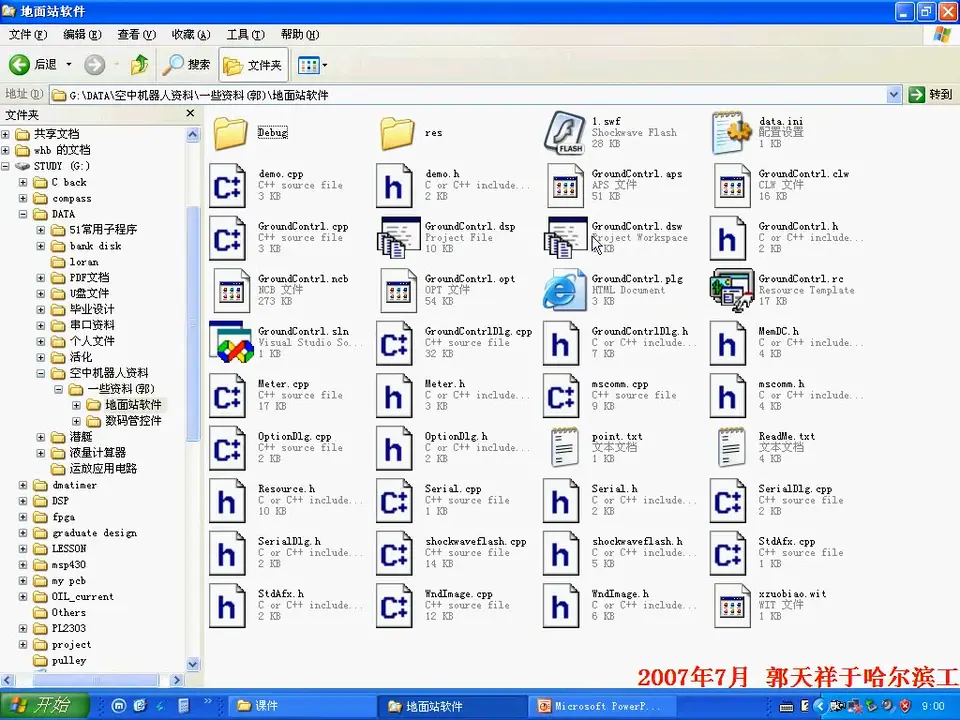Open the Debug folder icon
Viewport: 960px width, 720px height.
pos(230,133)
